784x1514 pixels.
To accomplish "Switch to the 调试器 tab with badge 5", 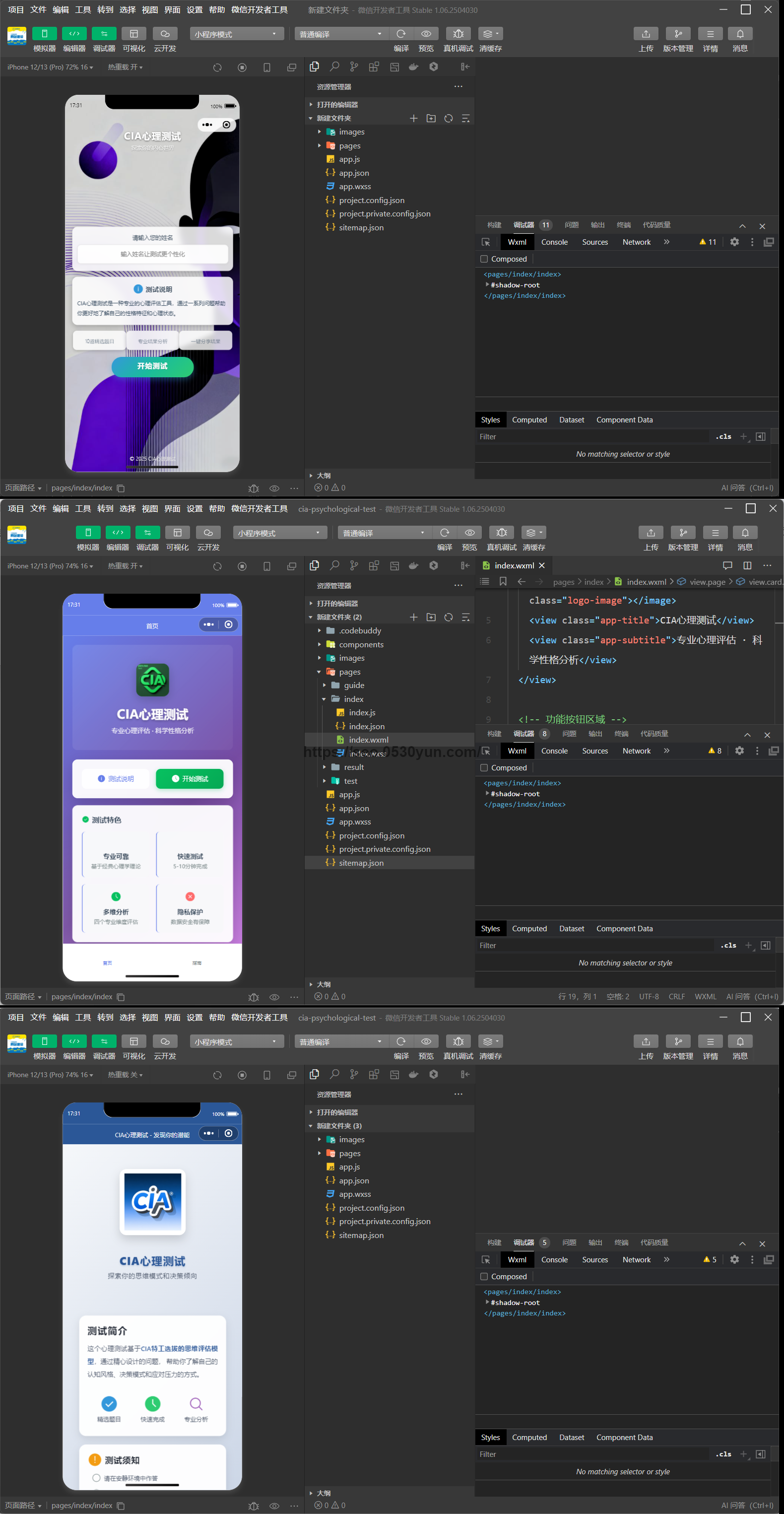I will tap(523, 1242).
